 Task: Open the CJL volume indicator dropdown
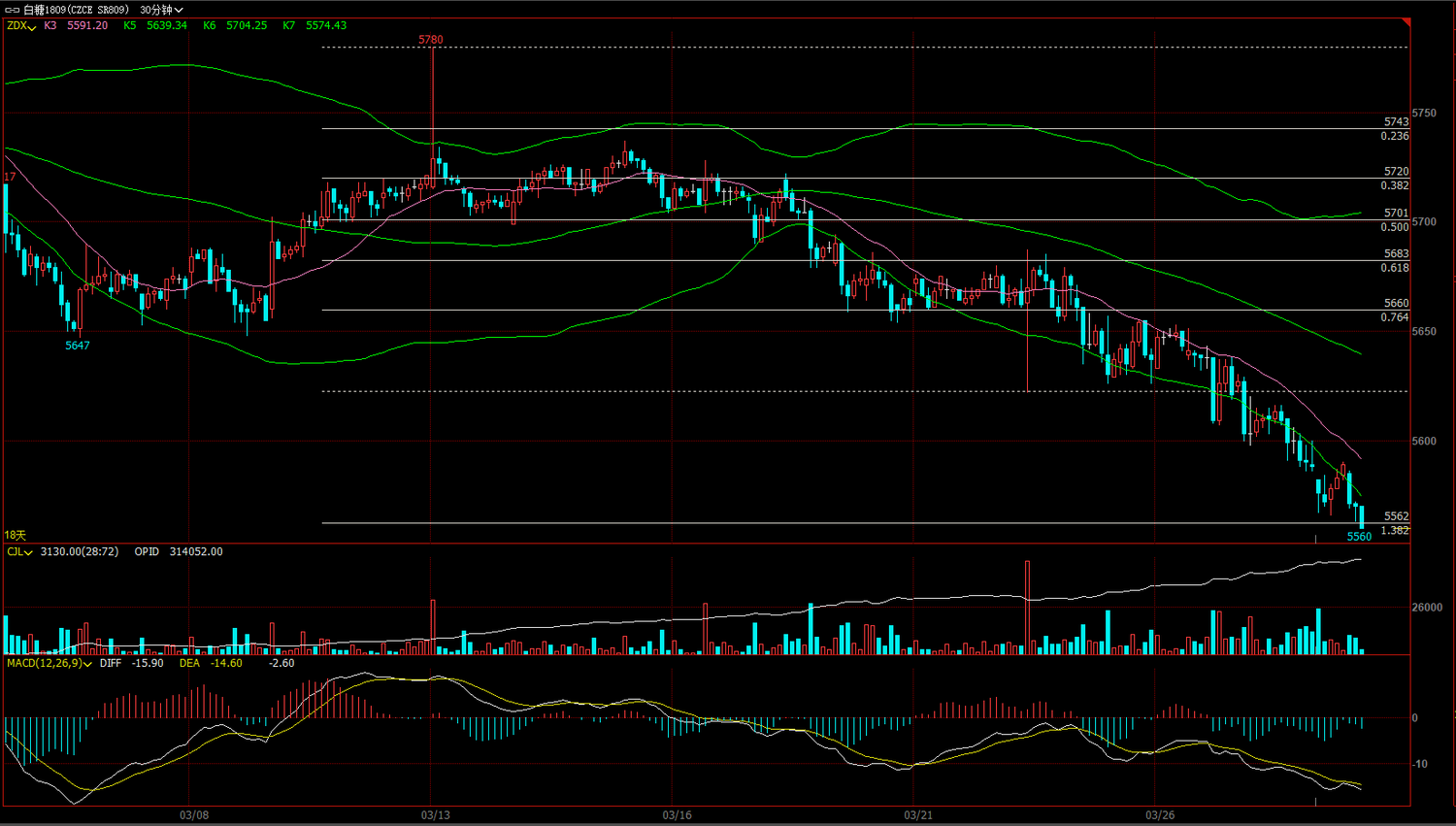19,551
